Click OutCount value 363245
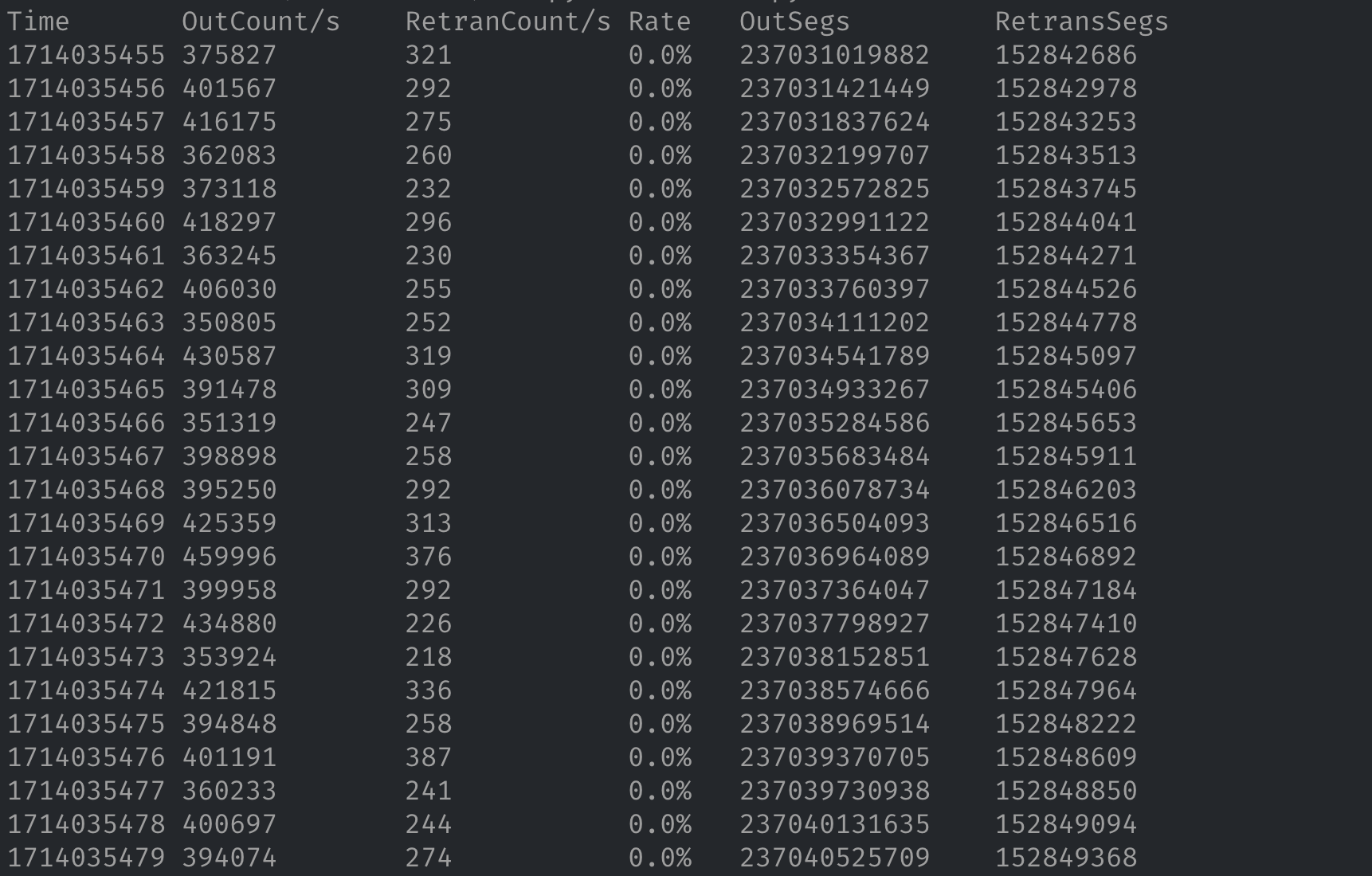The height and width of the screenshot is (876, 1372). 229,256
